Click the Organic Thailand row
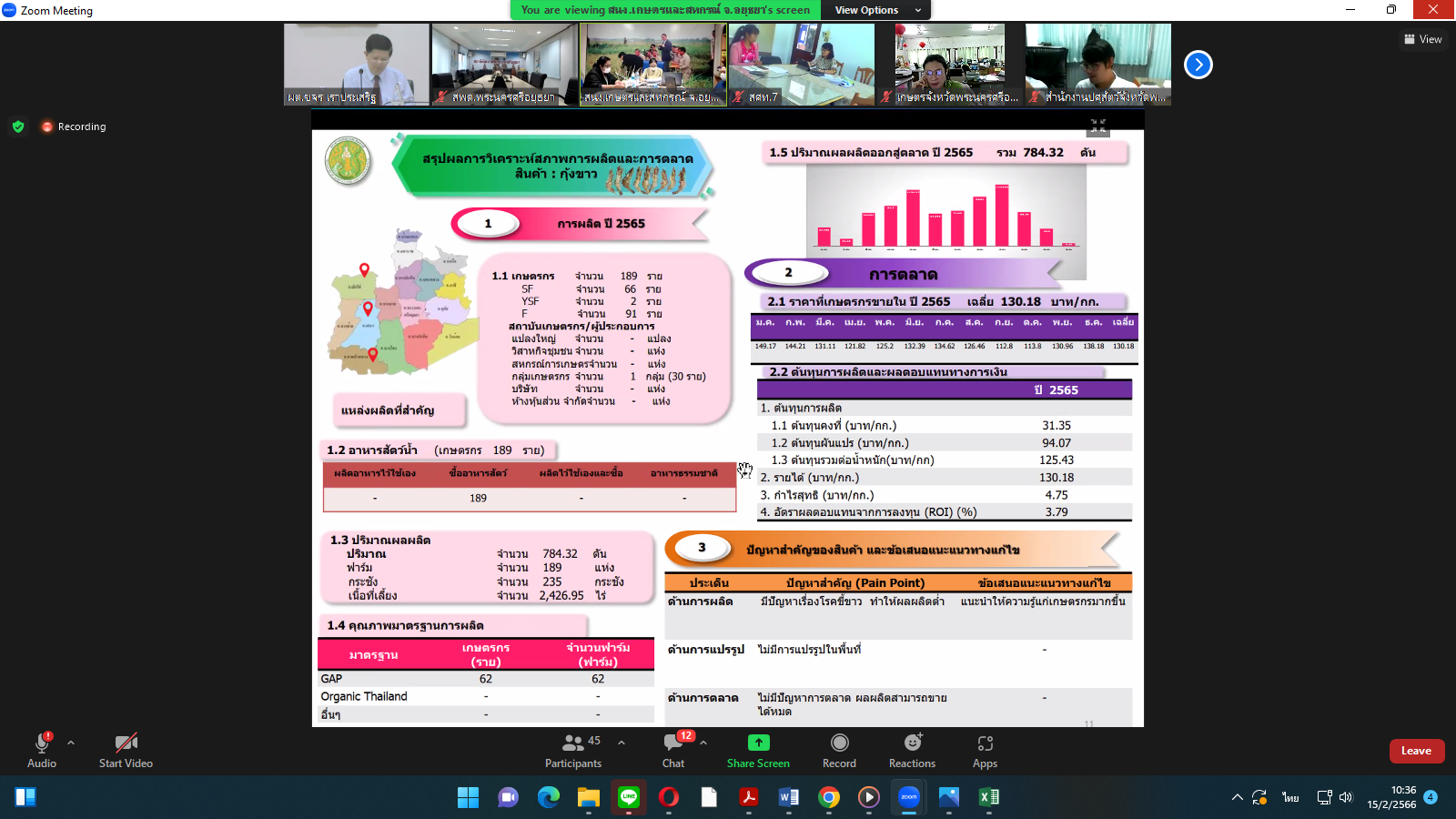Image resolution: width=1456 pixels, height=819 pixels. click(486, 696)
